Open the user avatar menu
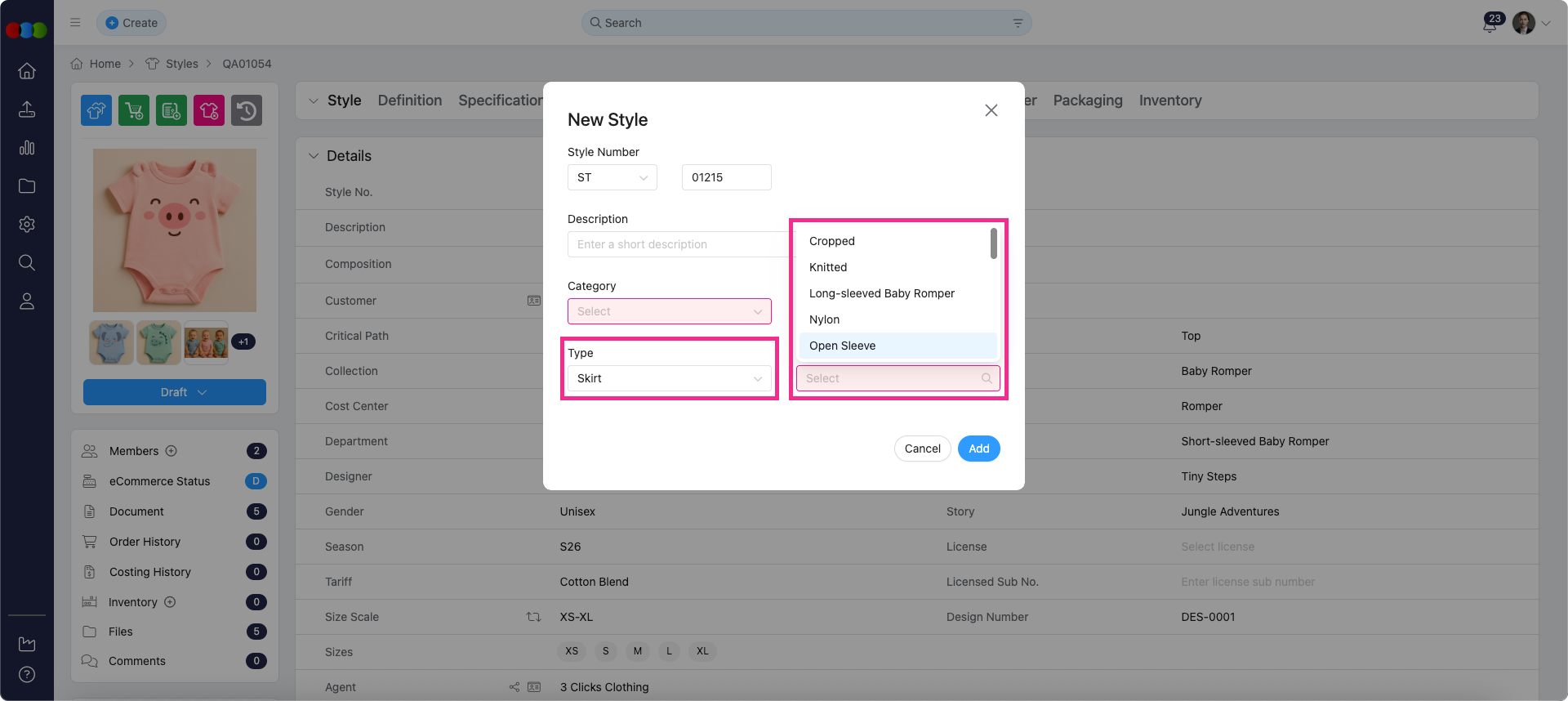The width and height of the screenshot is (1568, 701). 1533,23
